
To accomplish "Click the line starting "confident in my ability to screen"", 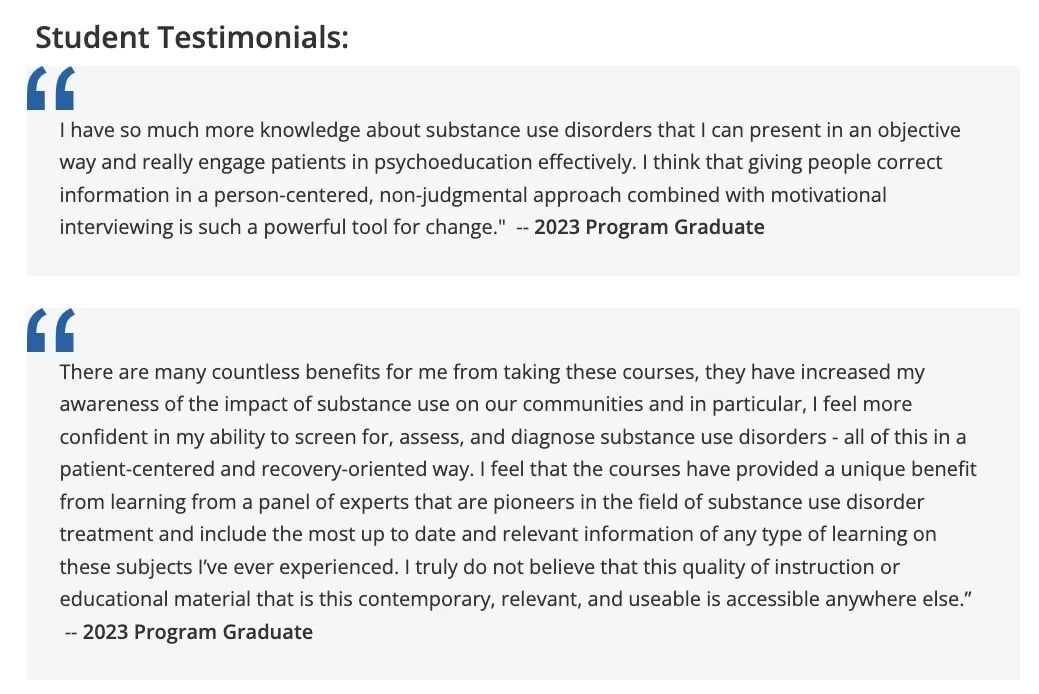I will (x=513, y=437).
